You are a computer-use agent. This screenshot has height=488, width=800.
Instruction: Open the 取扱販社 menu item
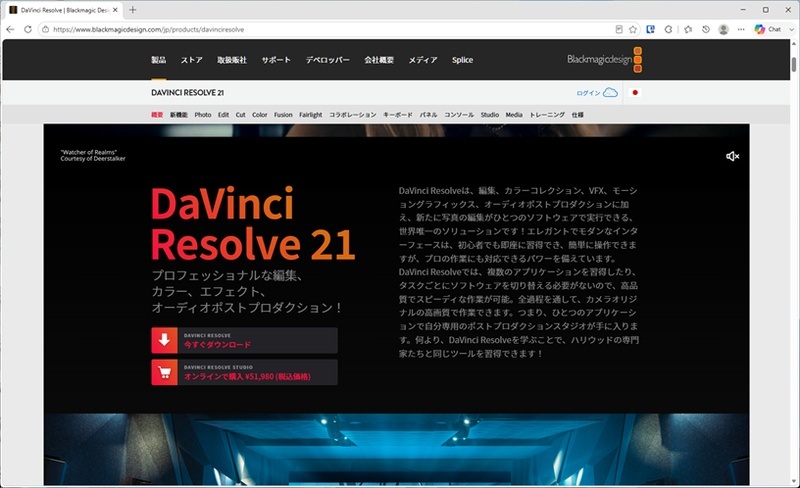click(x=232, y=60)
